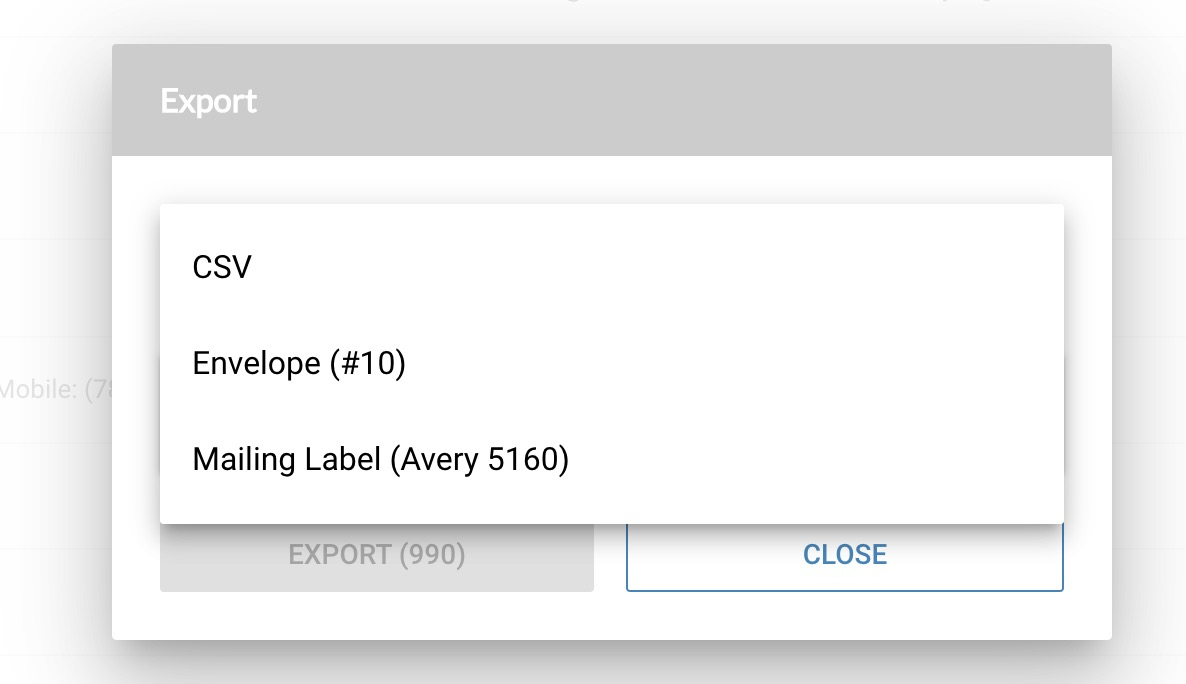The width and height of the screenshot is (1186, 684).
Task: Click the 990 count on Export button
Action: [x=432, y=555]
